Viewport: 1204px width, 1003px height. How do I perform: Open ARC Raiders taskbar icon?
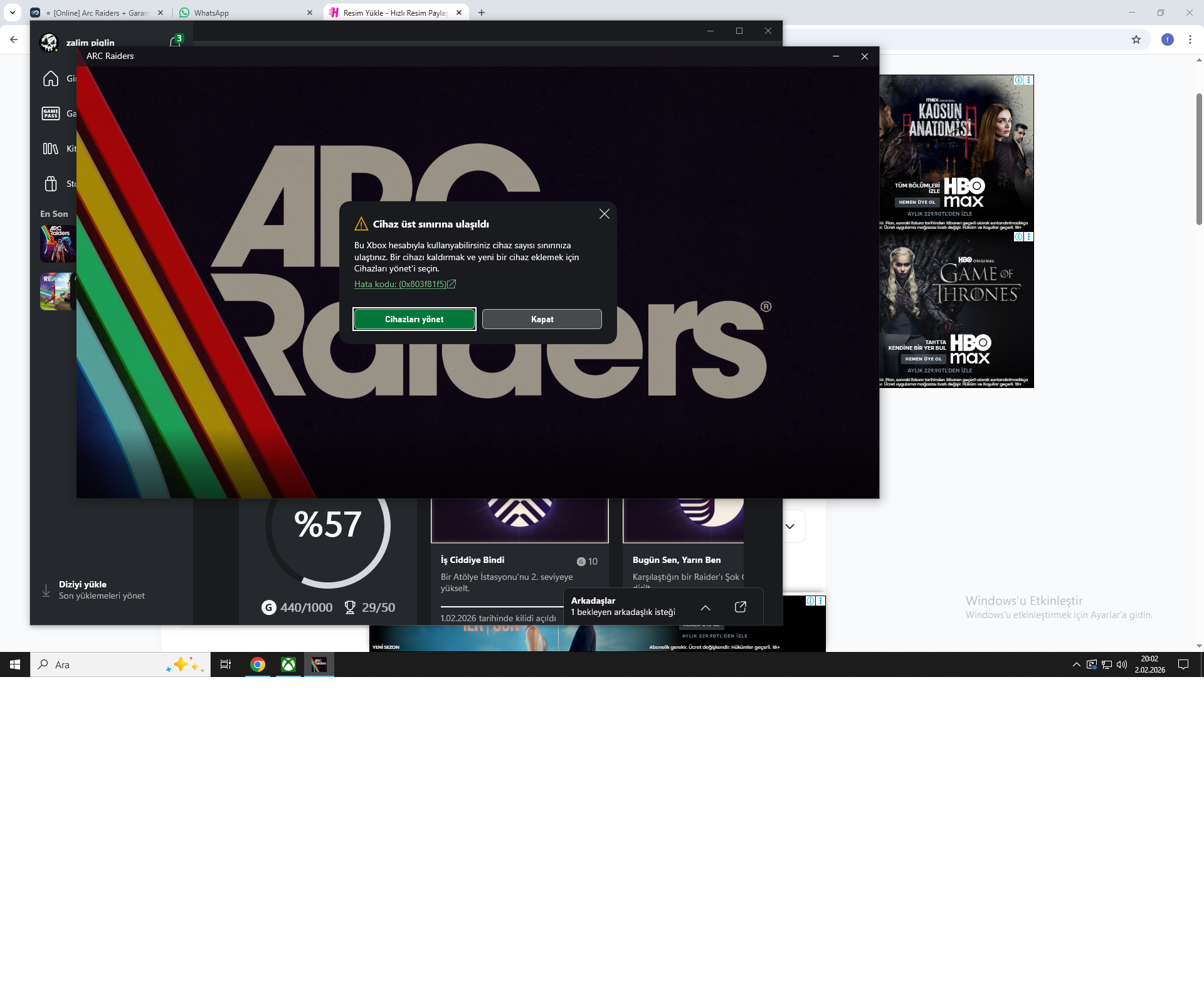pos(319,664)
